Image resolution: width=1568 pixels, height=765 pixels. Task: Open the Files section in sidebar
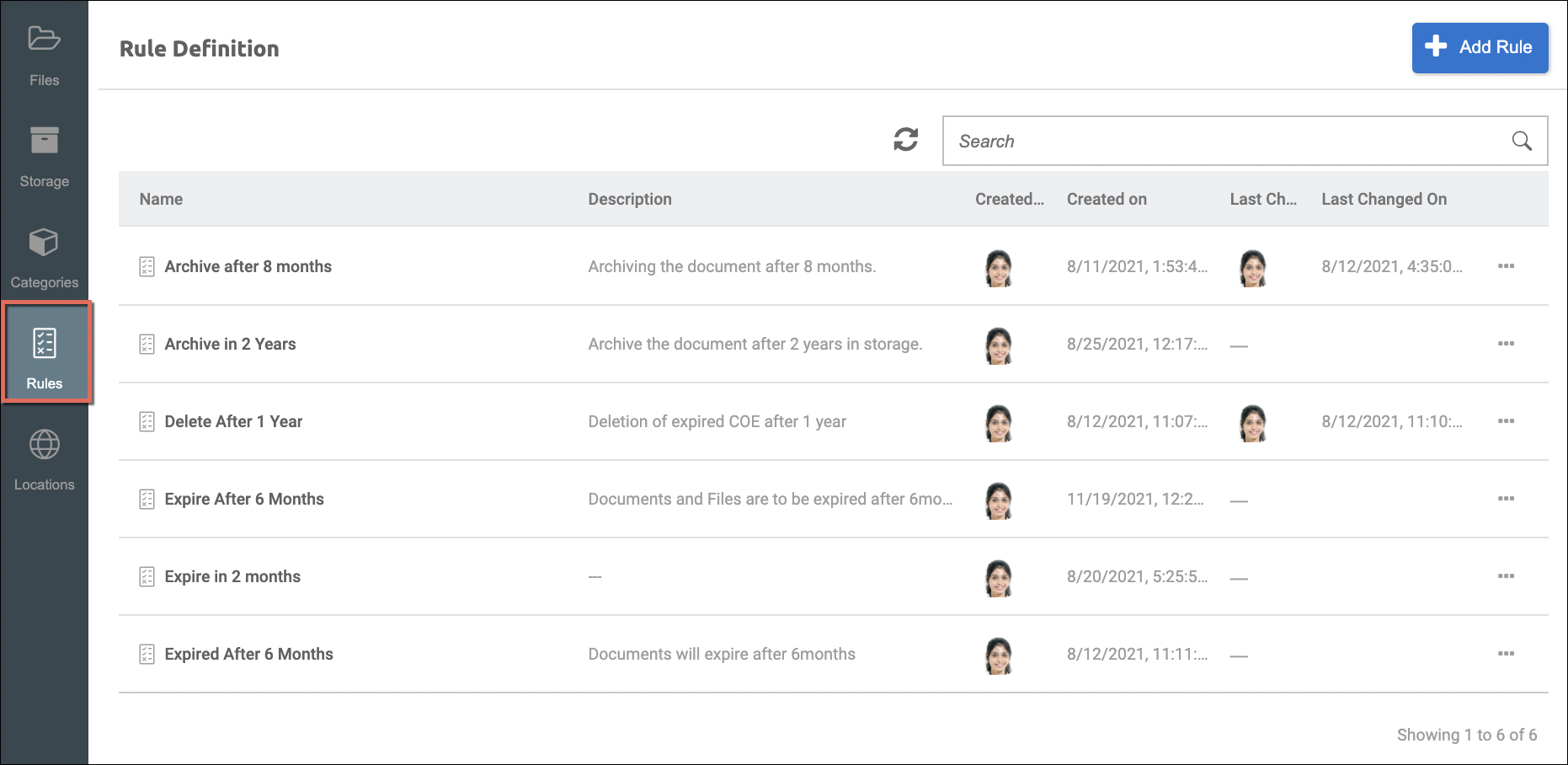(44, 56)
